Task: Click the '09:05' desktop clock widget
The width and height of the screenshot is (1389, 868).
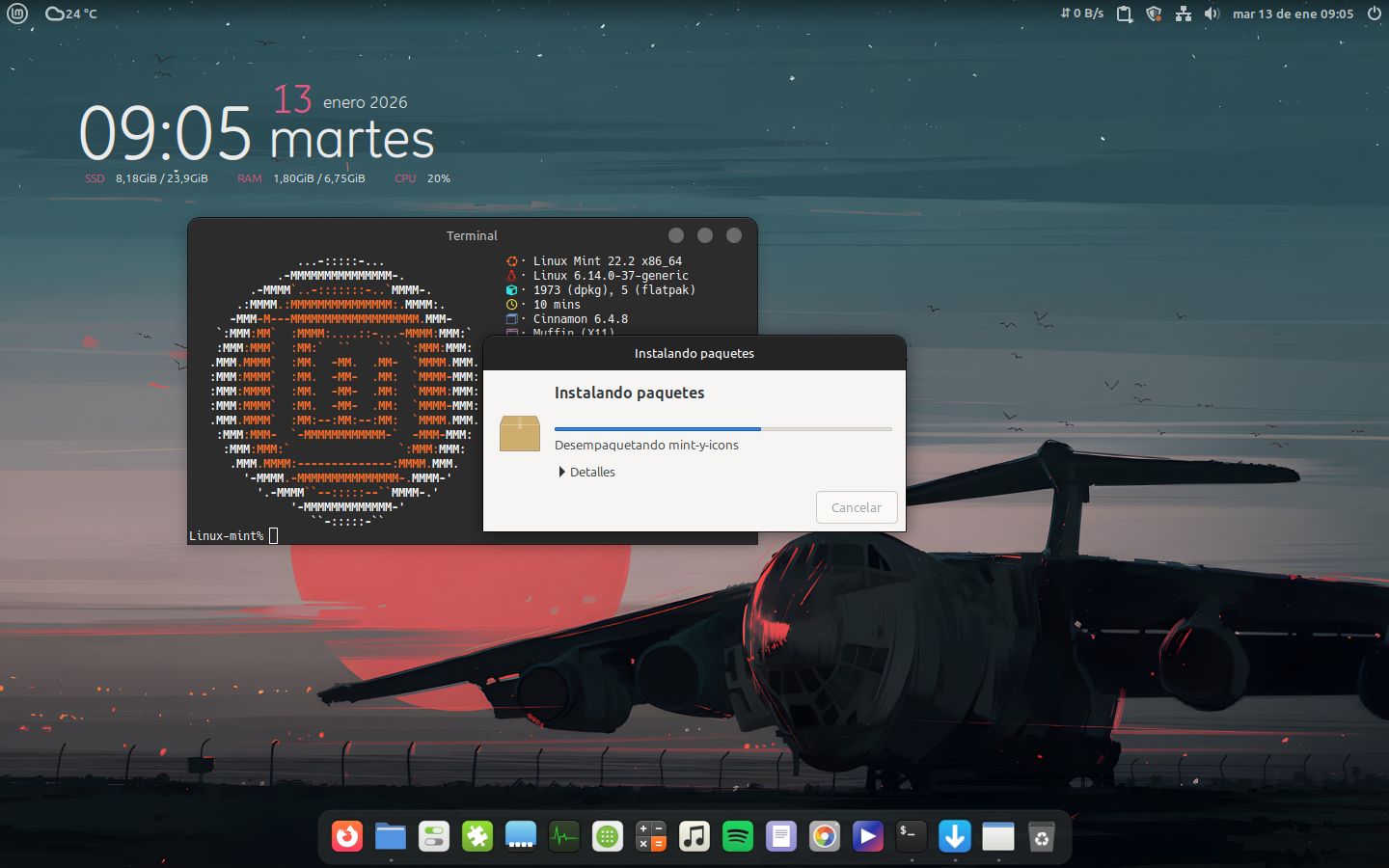Action: point(165,133)
